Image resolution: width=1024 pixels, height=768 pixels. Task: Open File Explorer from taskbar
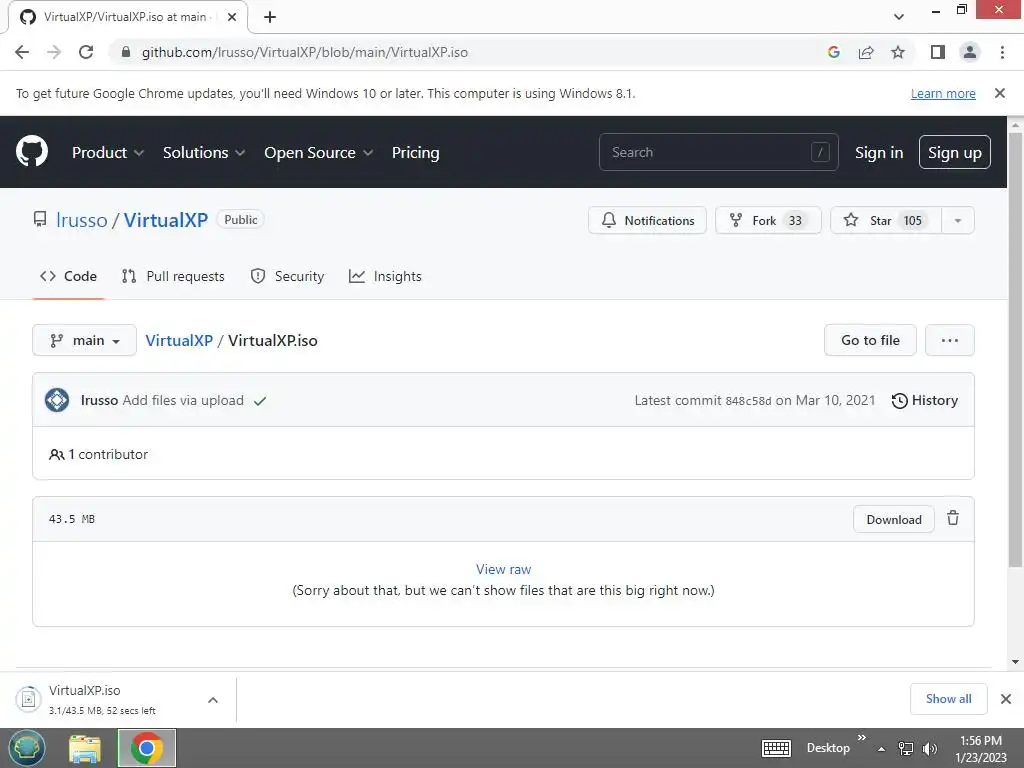pos(85,748)
